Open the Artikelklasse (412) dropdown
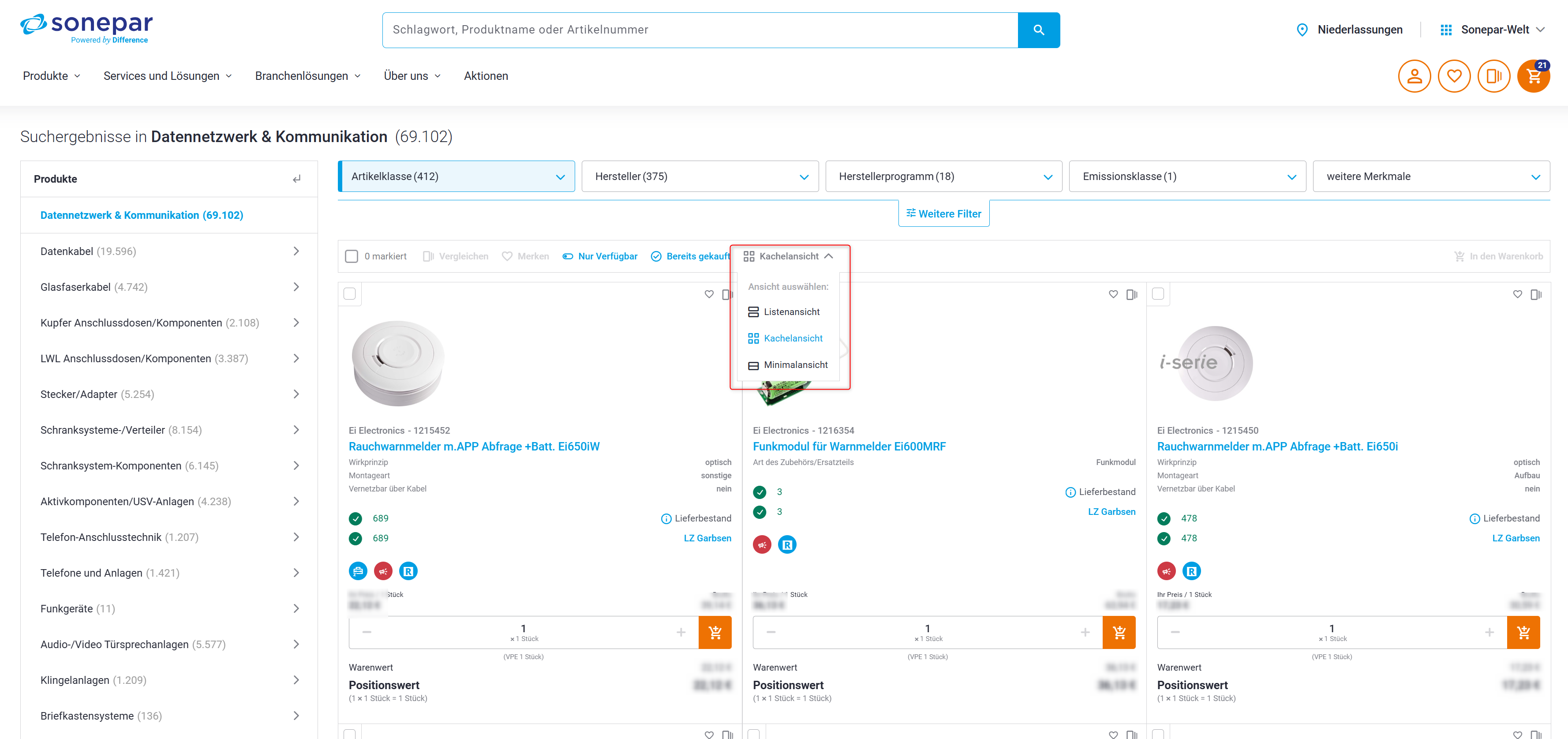 [457, 176]
